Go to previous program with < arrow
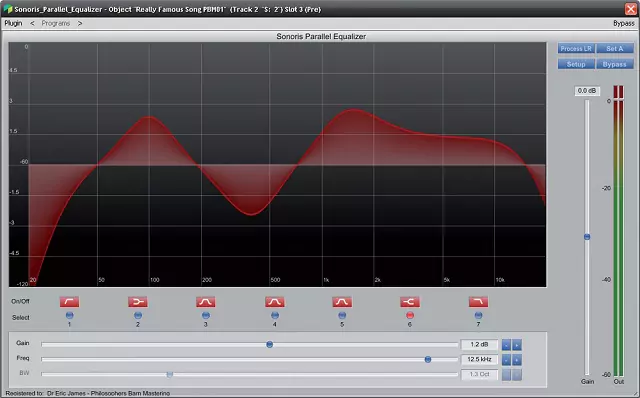640x398 pixels. click(32, 23)
